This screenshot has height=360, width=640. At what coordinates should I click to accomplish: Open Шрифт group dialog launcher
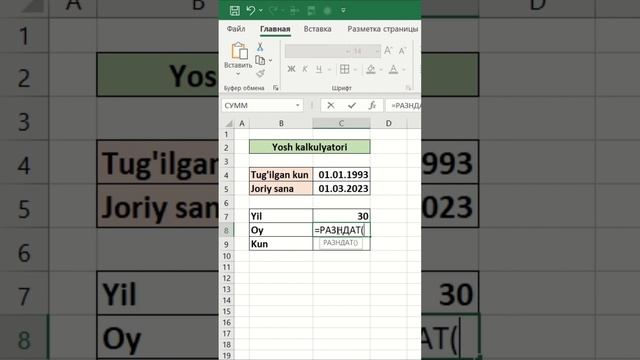408,88
